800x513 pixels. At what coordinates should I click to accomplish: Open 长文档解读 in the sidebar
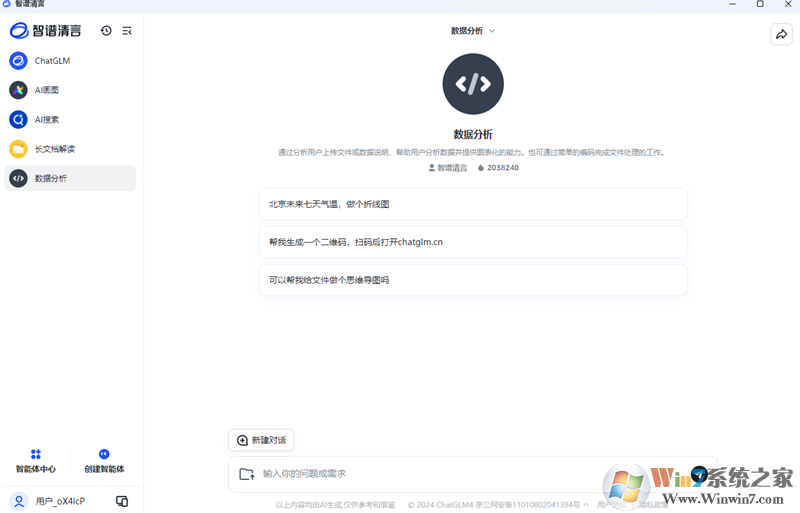[x=70, y=149]
